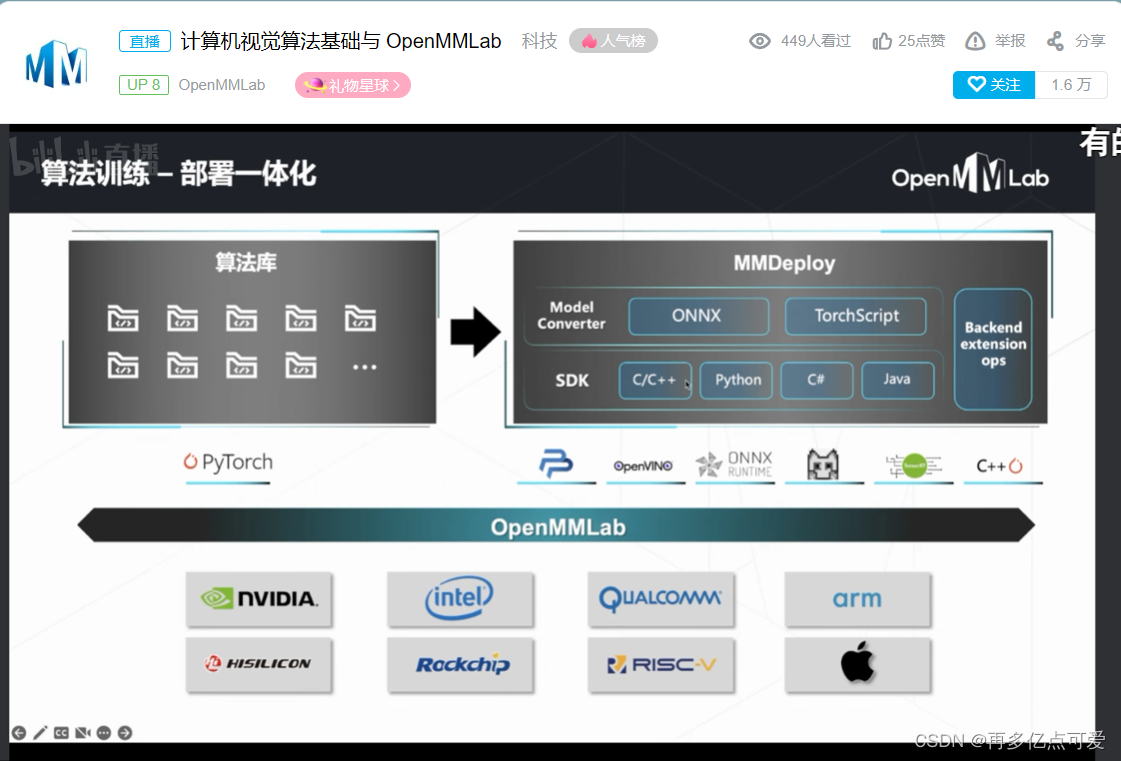The height and width of the screenshot is (761, 1121).
Task: Click the PyTorch logo under 算法库
Action: click(x=228, y=463)
